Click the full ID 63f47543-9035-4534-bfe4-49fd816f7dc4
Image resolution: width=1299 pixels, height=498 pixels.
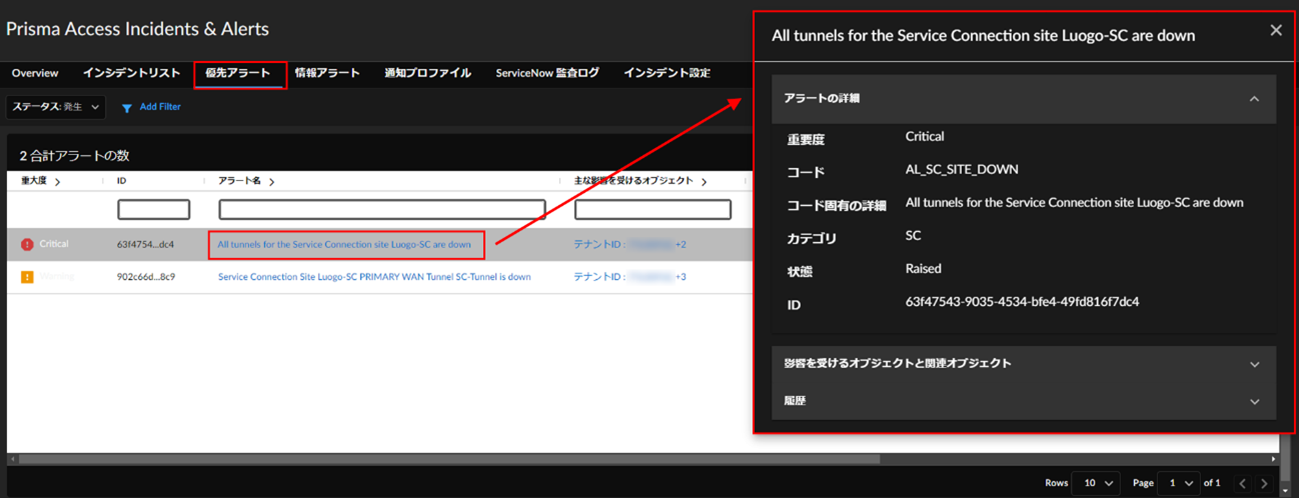click(1022, 301)
